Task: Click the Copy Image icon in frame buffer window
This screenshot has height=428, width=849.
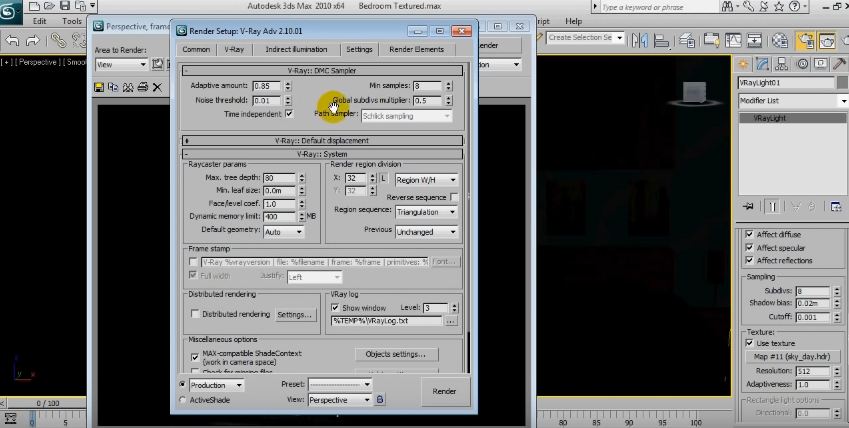Action: click(x=113, y=87)
